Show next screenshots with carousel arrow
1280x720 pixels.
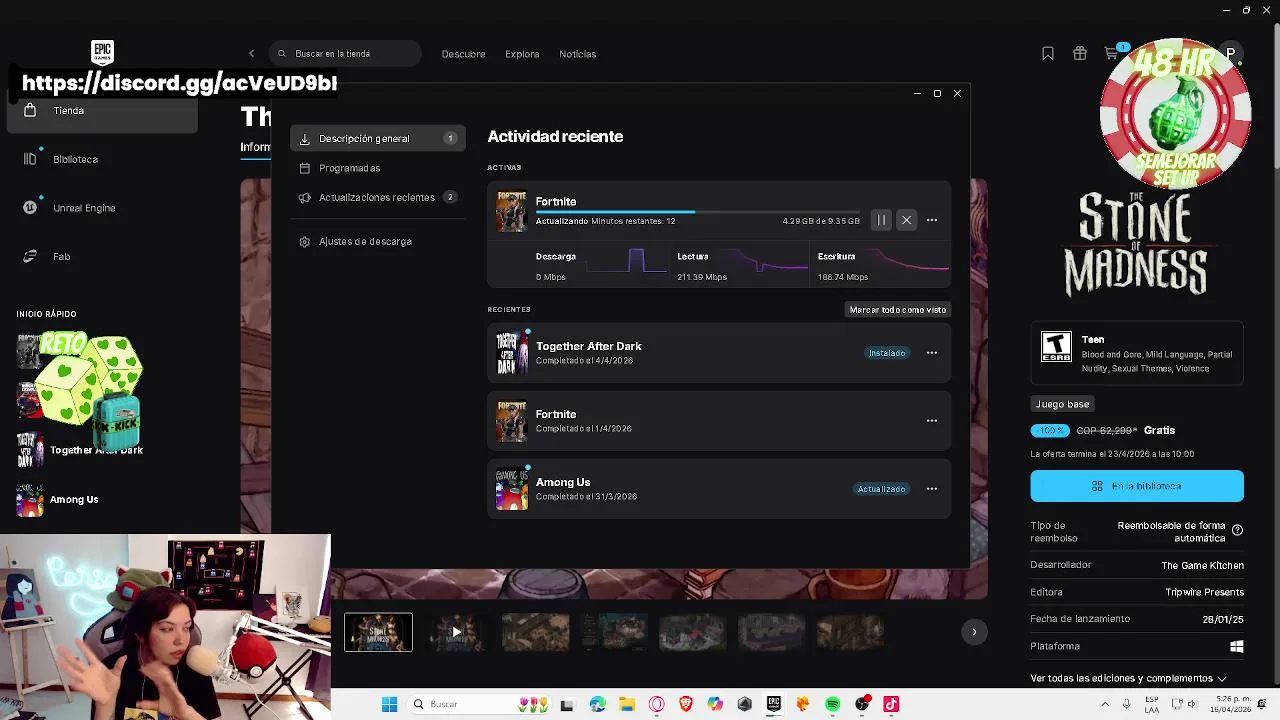point(974,632)
